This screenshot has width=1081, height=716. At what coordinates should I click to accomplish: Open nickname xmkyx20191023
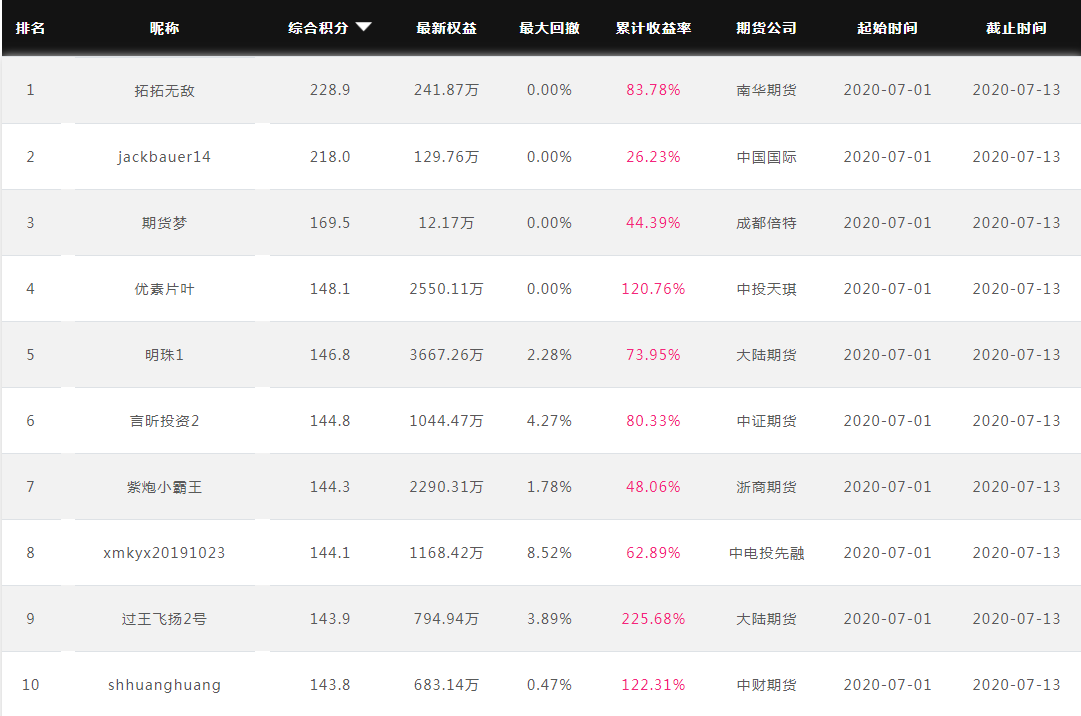click(x=164, y=553)
